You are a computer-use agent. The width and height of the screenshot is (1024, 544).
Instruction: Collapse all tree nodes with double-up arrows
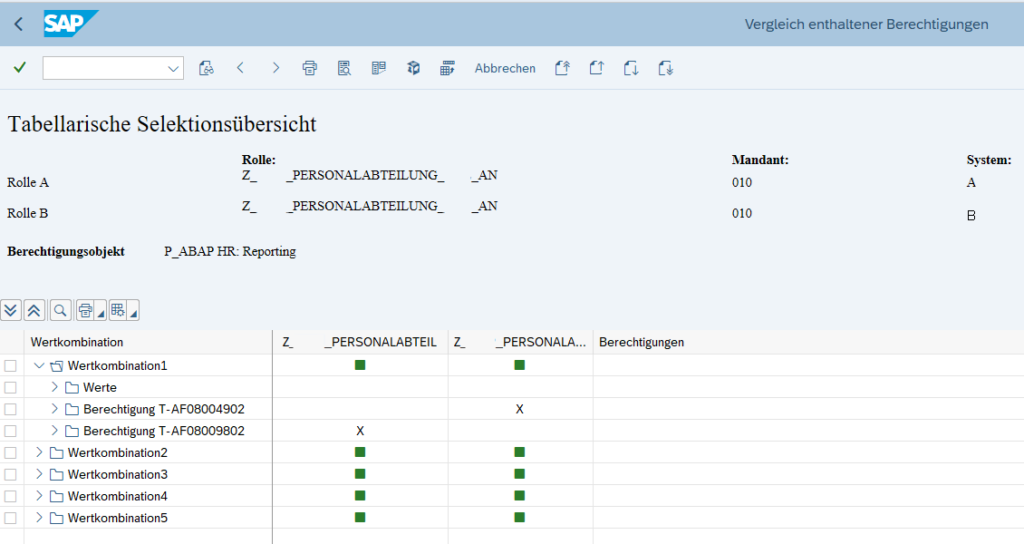coord(34,310)
